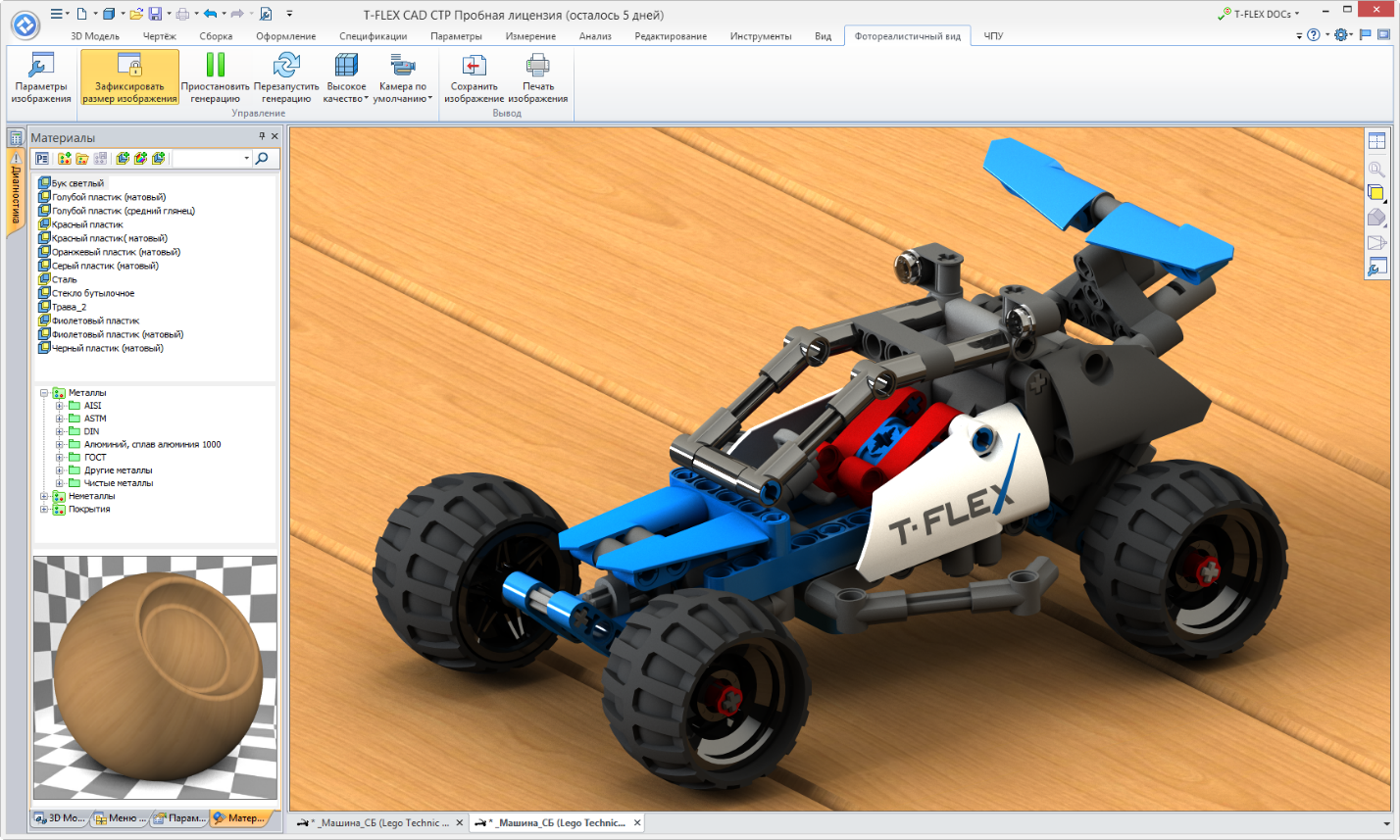Click the wooden sphere material preview
Viewport: 1400px width, 840px height.
(x=156, y=678)
